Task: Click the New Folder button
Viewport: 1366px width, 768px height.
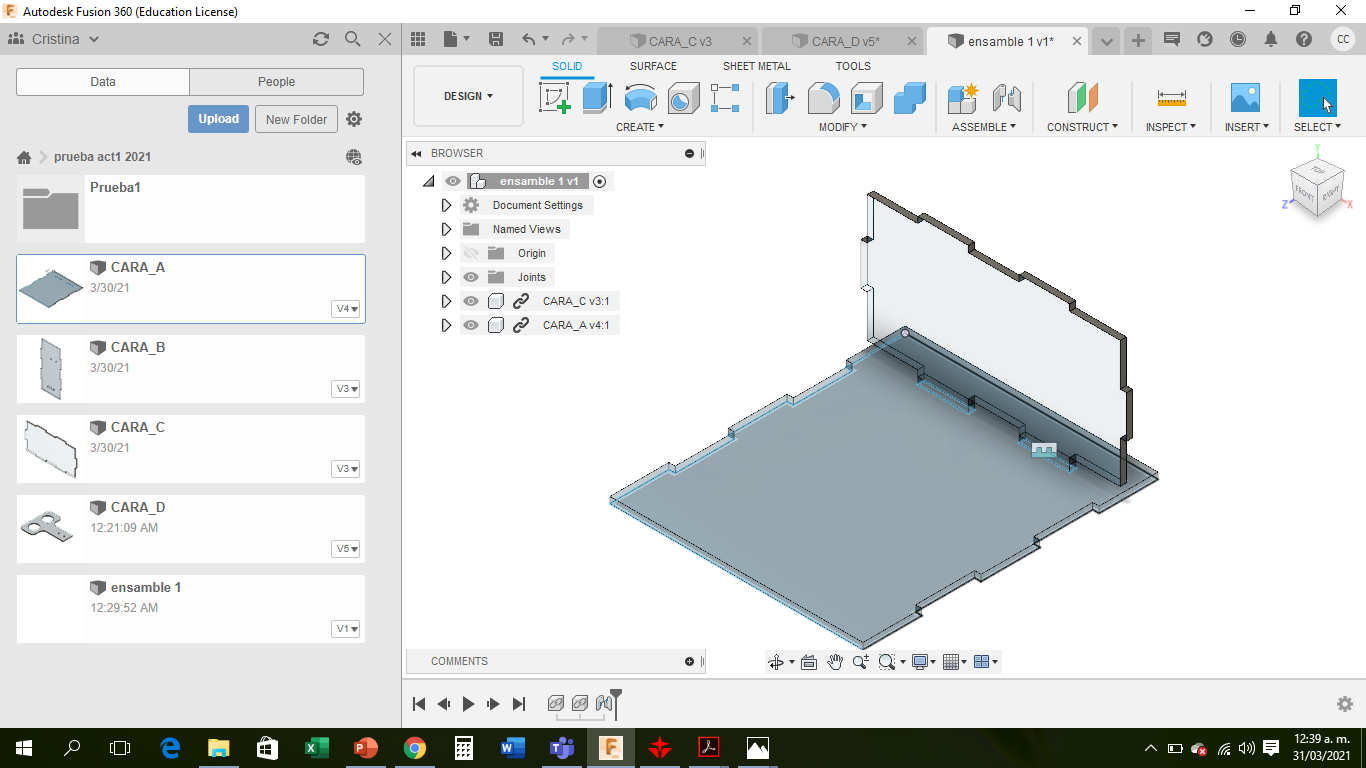Action: coord(296,119)
